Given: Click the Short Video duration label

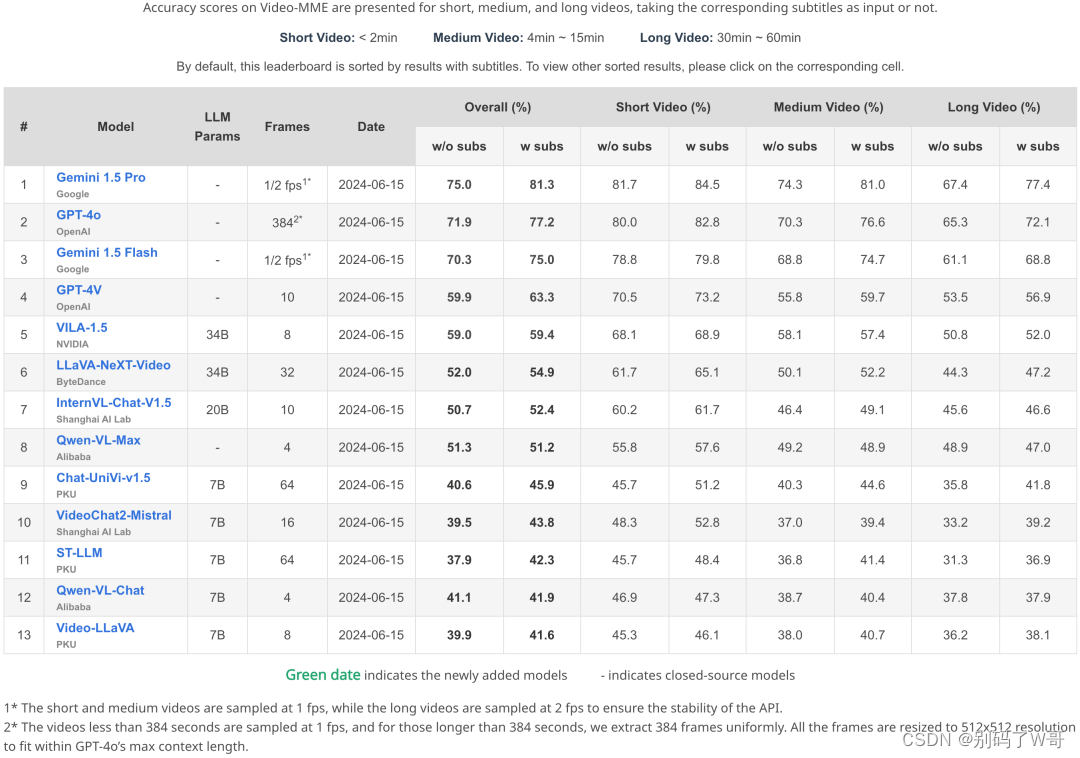Looking at the screenshot, I should pos(338,38).
